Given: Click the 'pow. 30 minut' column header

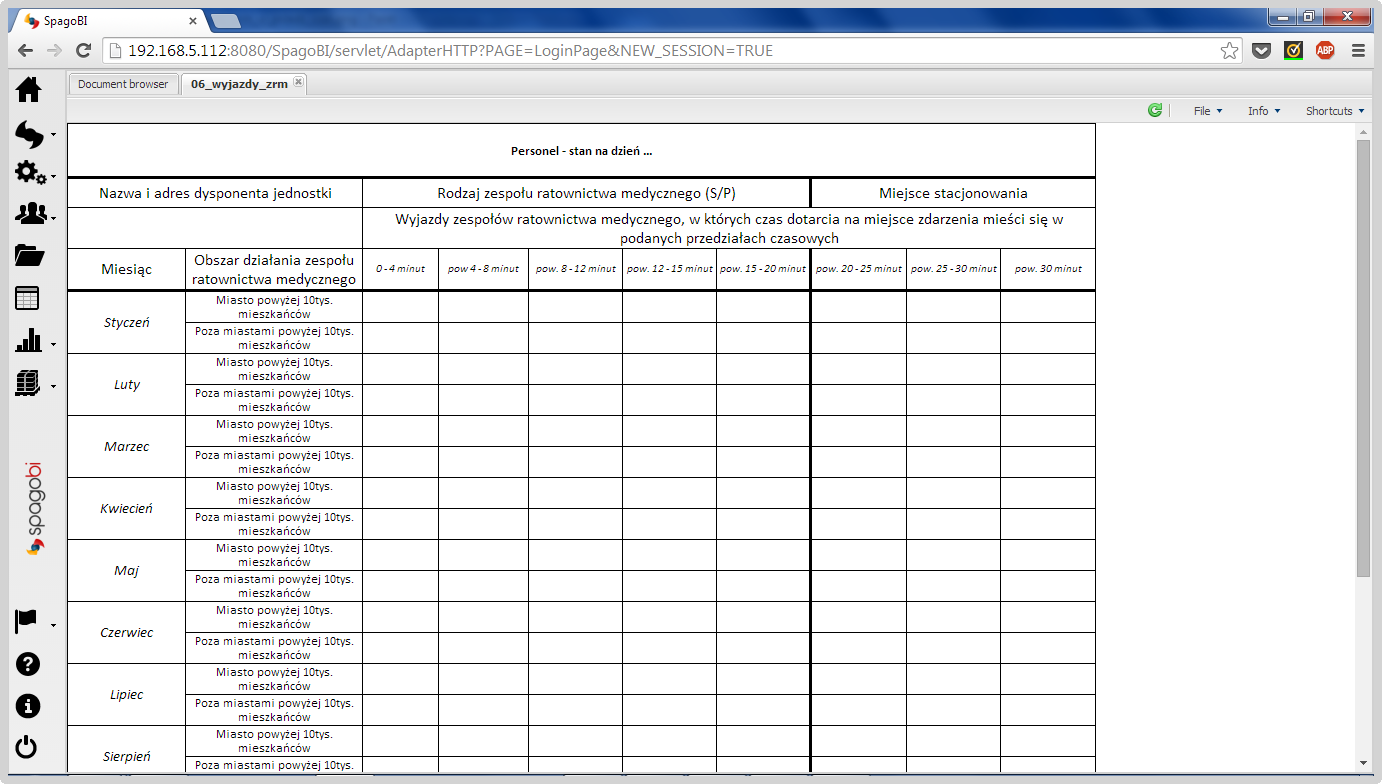Looking at the screenshot, I should coord(1048,269).
